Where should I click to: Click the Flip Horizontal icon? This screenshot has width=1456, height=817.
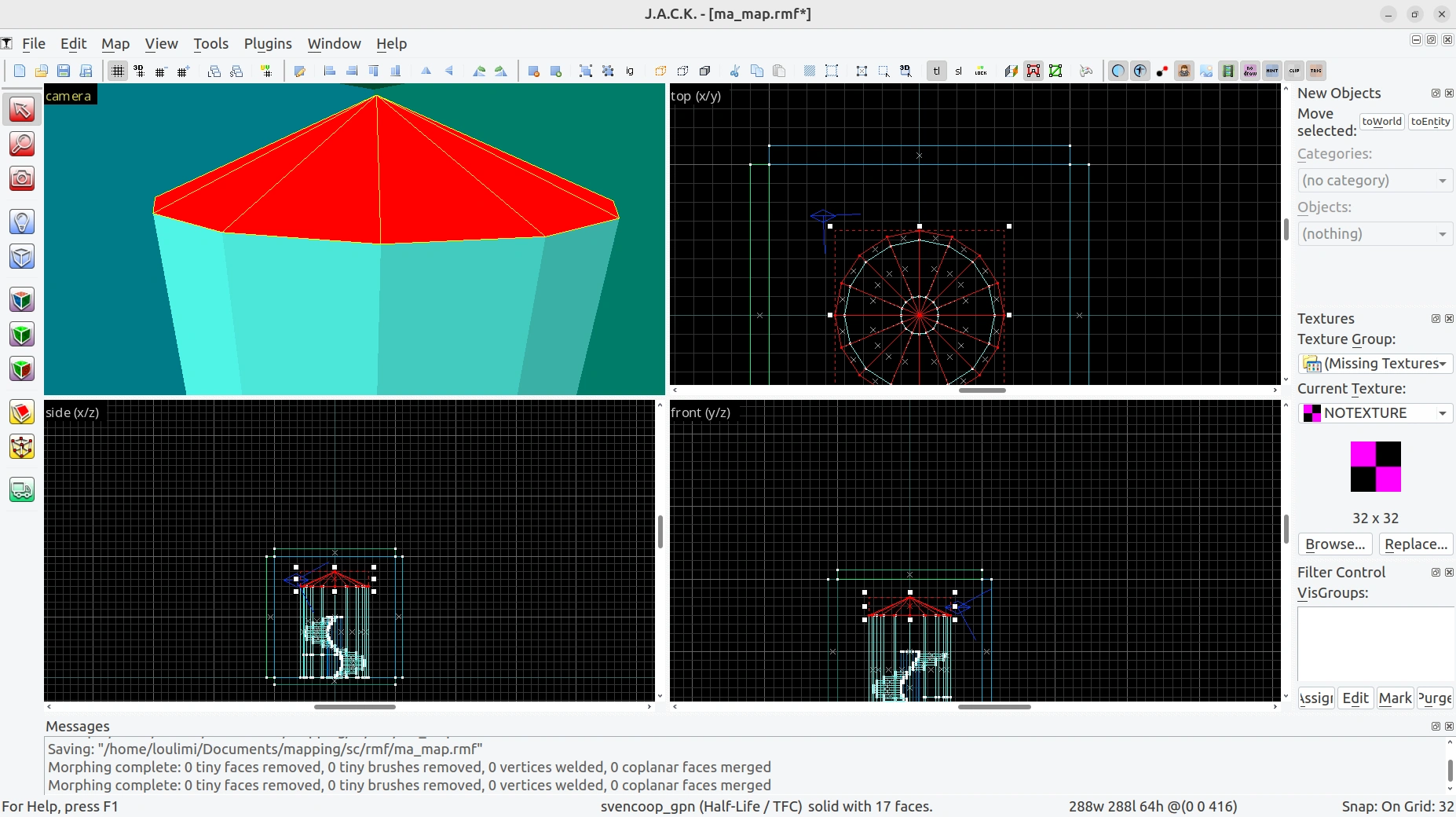point(426,71)
